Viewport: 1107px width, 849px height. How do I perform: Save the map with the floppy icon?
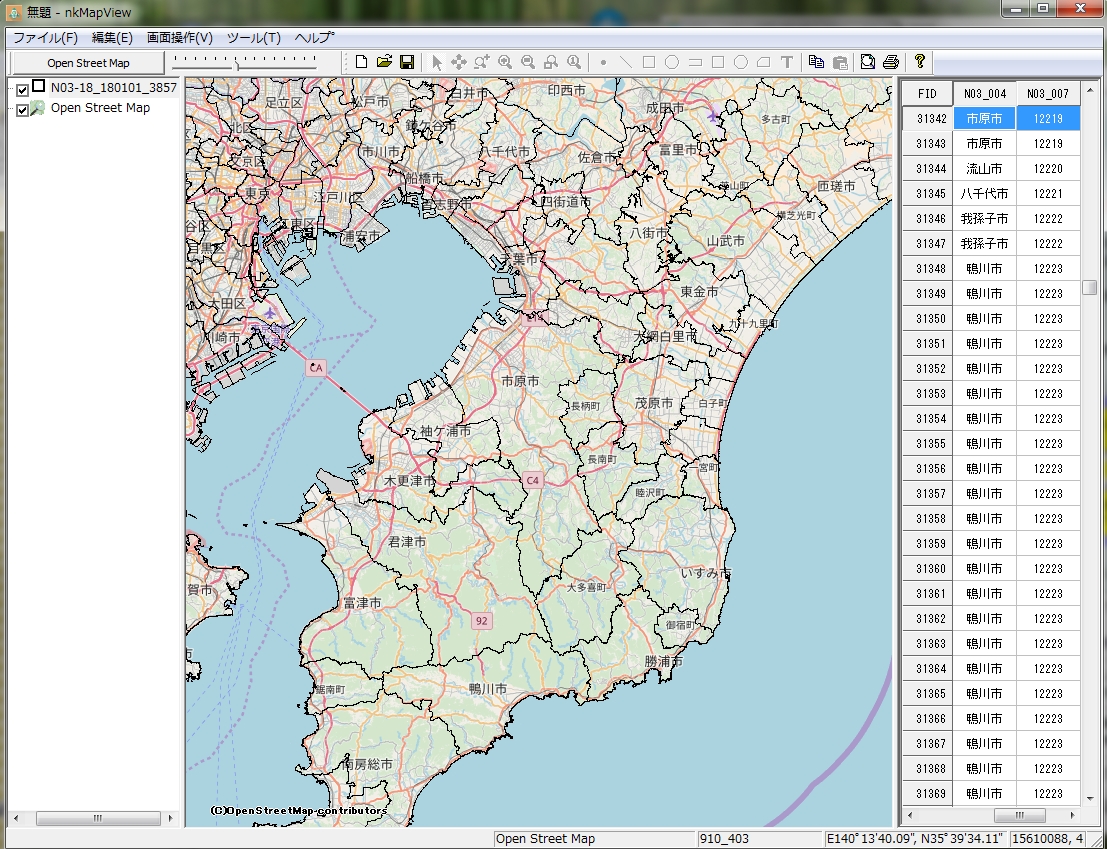click(407, 62)
